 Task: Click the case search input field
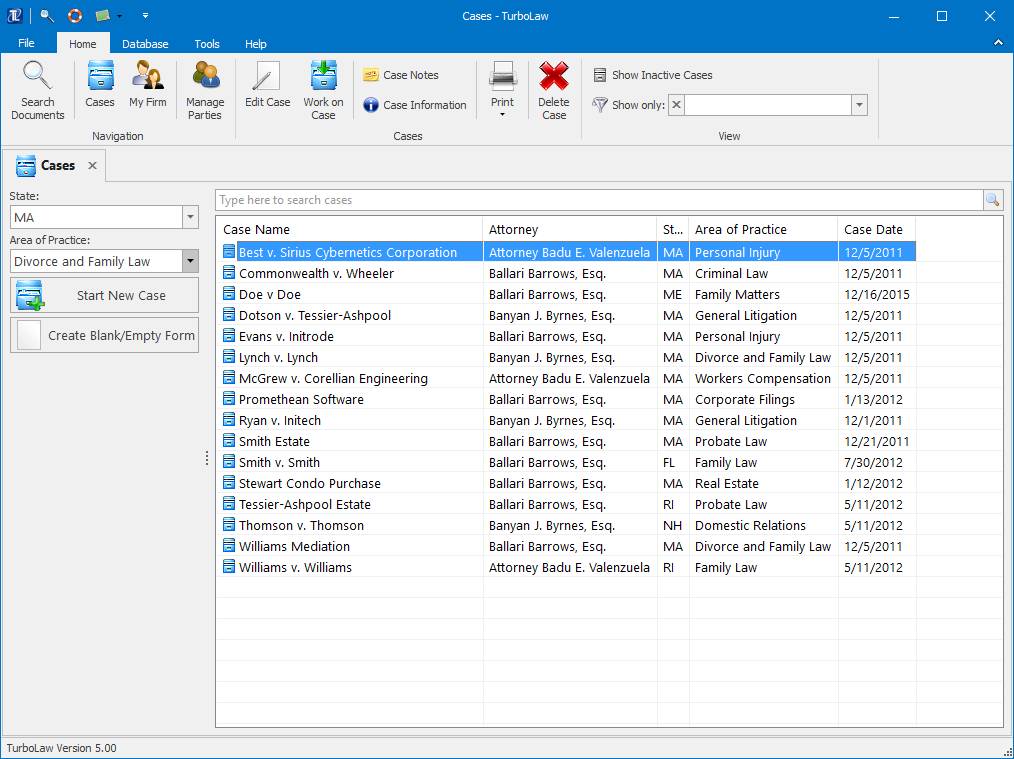599,200
